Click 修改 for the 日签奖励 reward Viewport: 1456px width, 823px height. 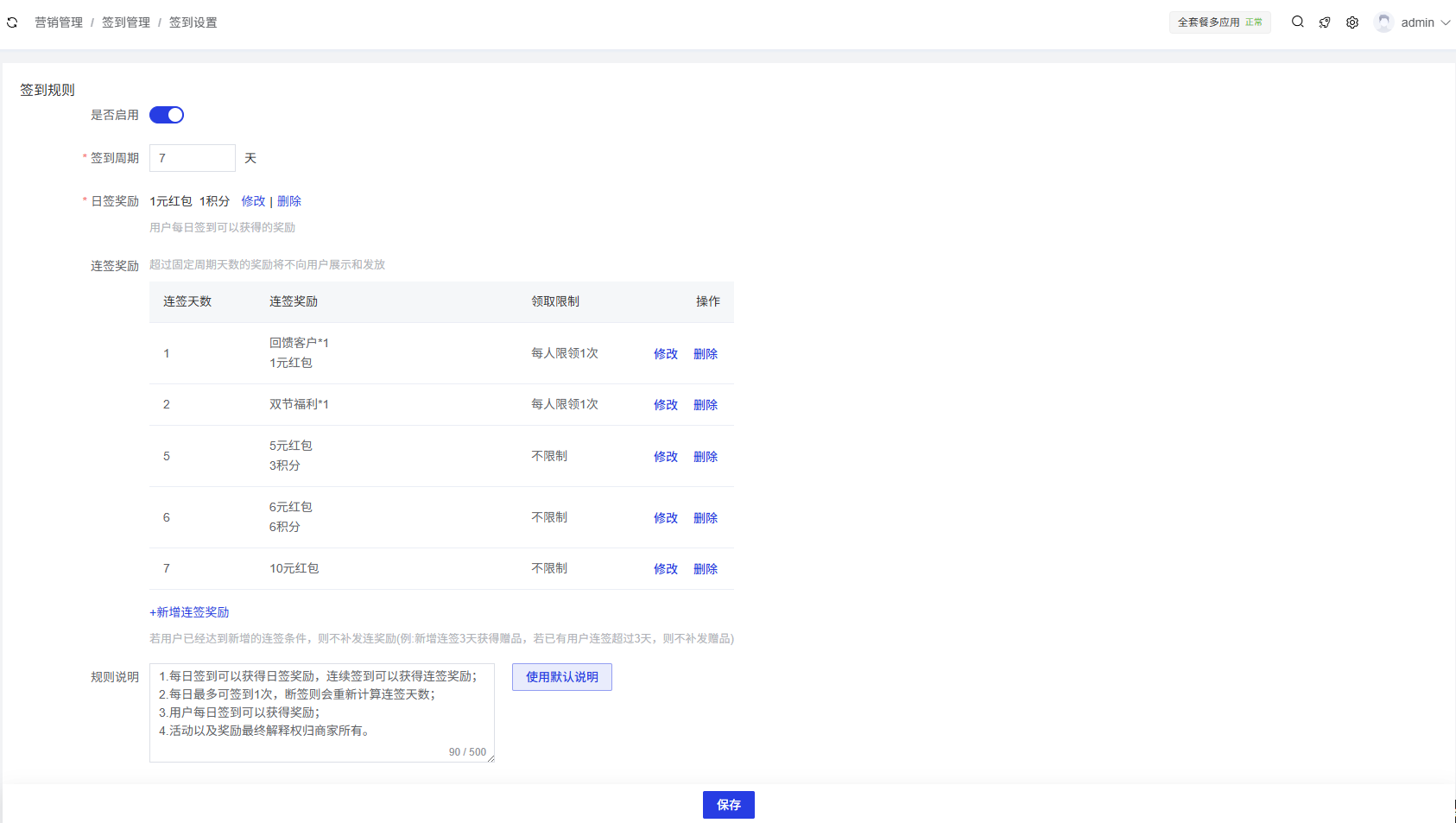click(253, 201)
